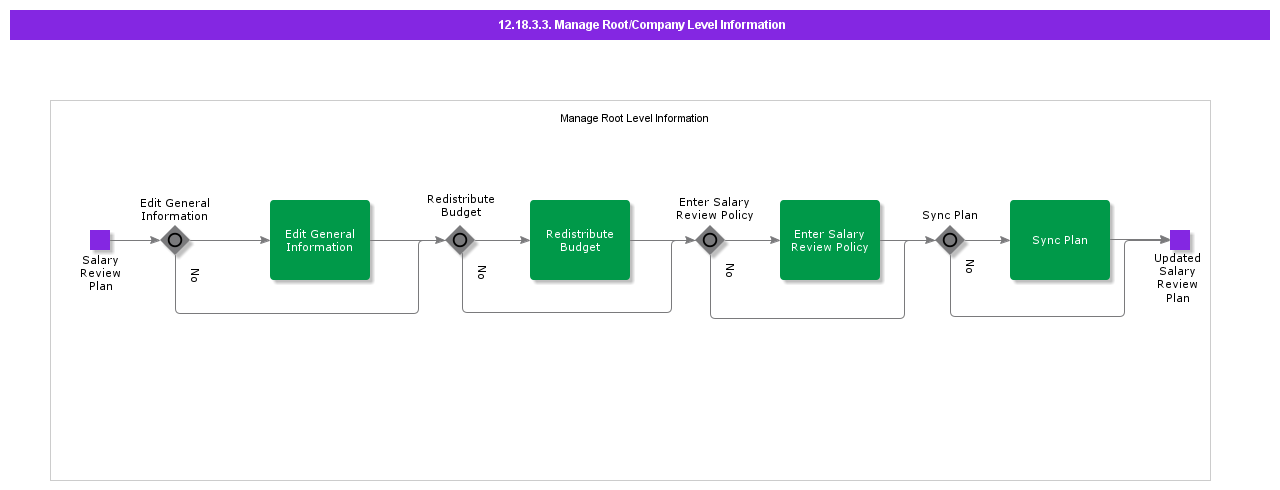Click the Salary Review Plan label text

[x=101, y=273]
